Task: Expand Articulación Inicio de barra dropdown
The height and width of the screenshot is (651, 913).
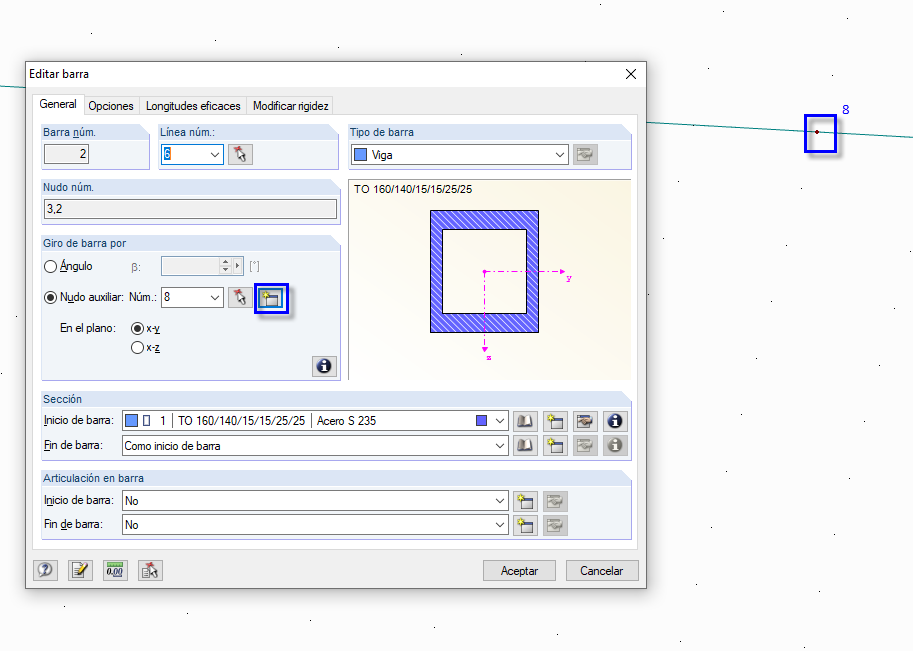Action: click(500, 501)
